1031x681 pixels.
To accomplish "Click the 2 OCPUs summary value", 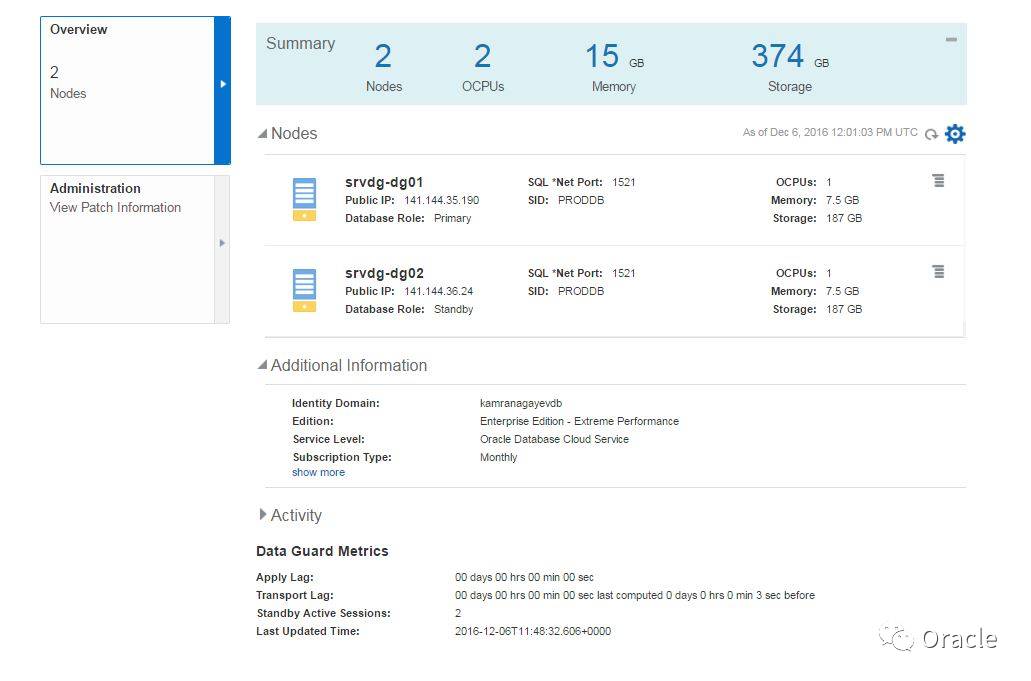I will [483, 57].
